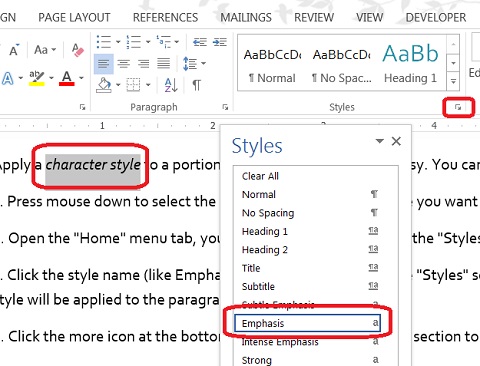Open the Text Effects dropdown arrow
The width and height of the screenshot is (480, 366).
click(x=21, y=78)
